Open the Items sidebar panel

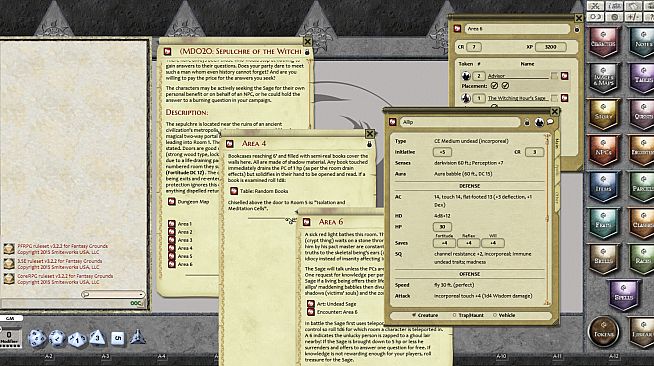603,187
